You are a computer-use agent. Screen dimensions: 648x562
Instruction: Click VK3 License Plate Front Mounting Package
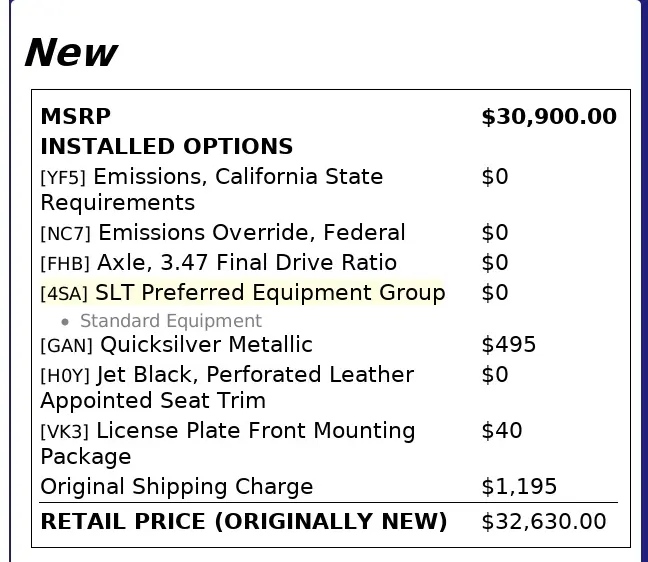click(228, 443)
